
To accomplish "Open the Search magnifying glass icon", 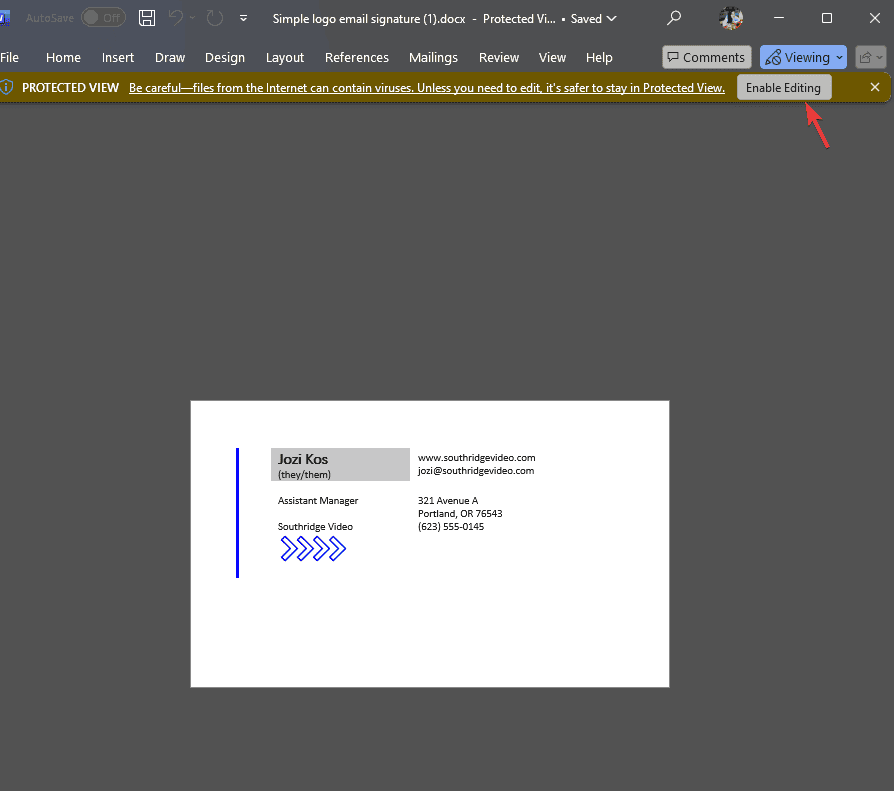I will 674,18.
